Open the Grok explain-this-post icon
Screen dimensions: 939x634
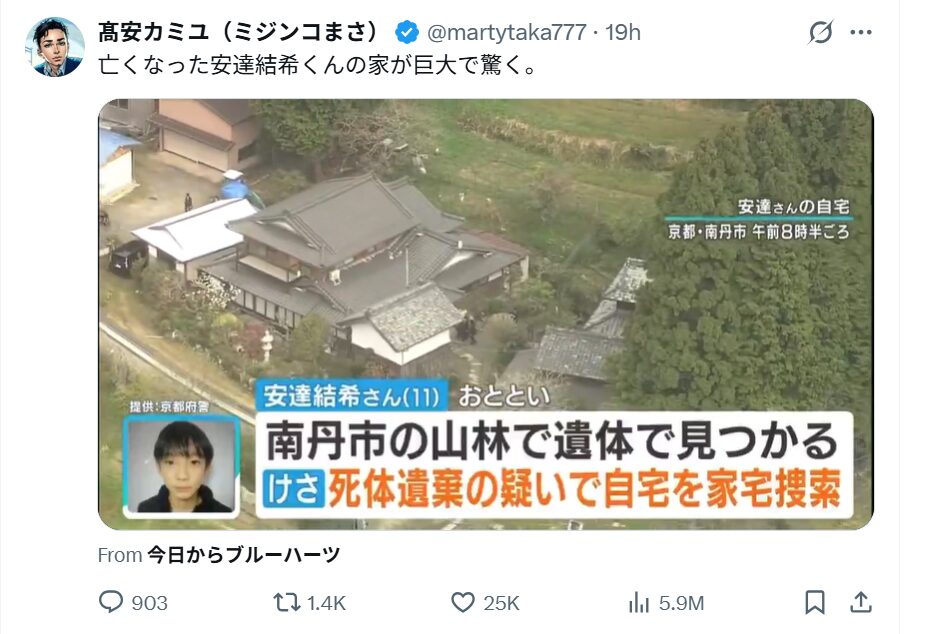point(820,32)
